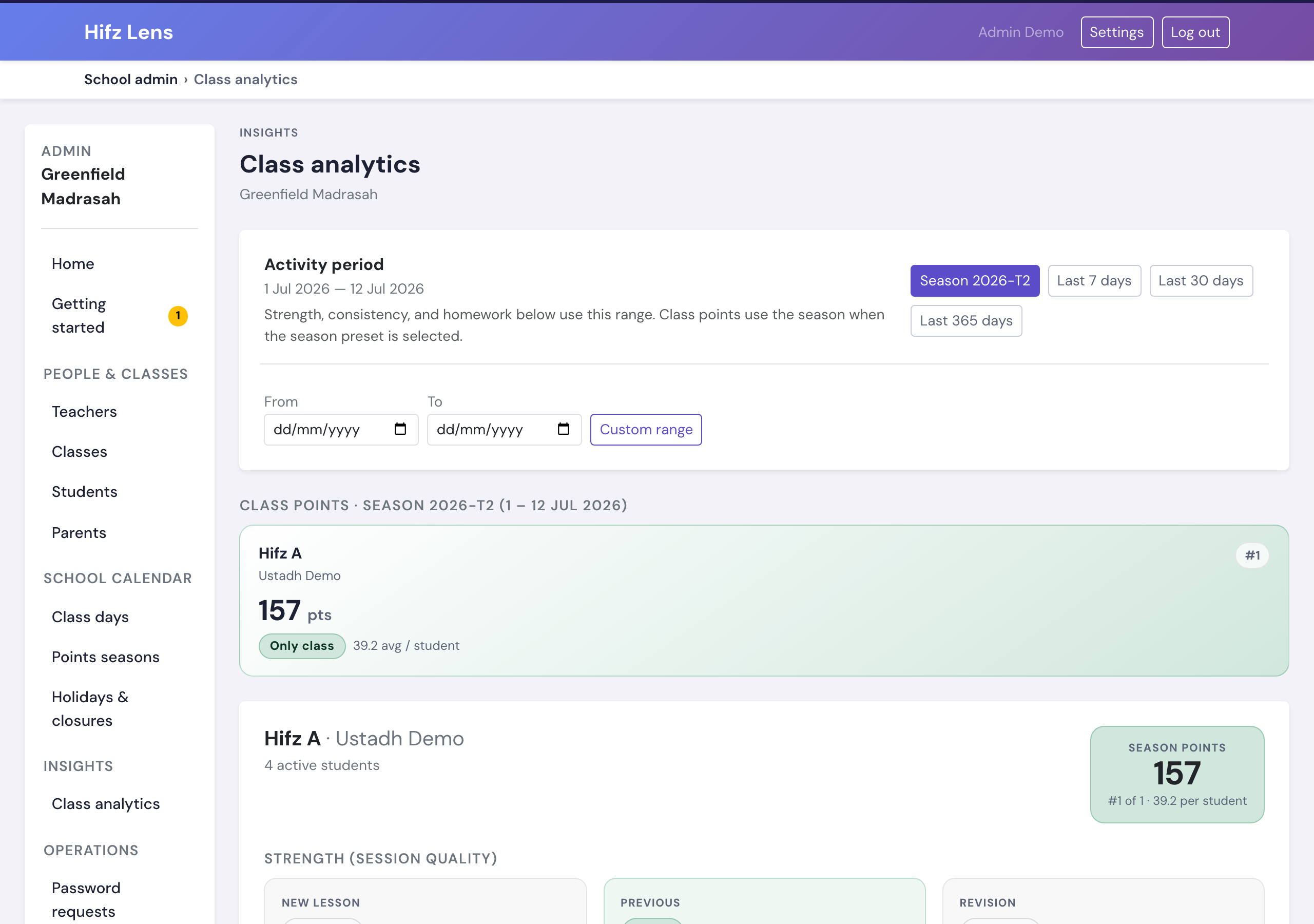Select the Last 7 days preset
Viewport: 1314px width, 924px height.
coord(1094,280)
